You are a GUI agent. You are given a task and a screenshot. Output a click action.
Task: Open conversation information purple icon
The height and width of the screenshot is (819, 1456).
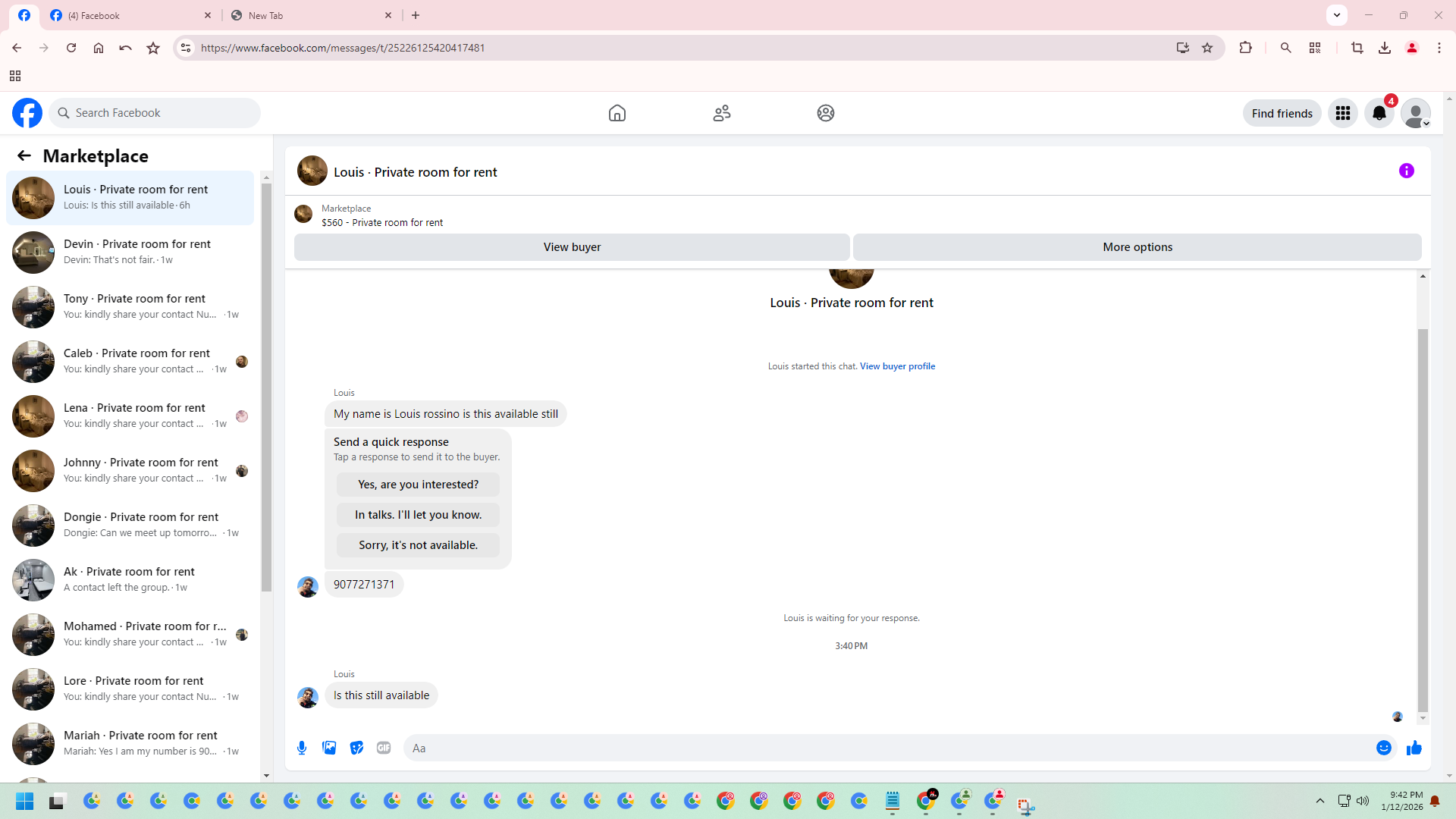(1406, 171)
